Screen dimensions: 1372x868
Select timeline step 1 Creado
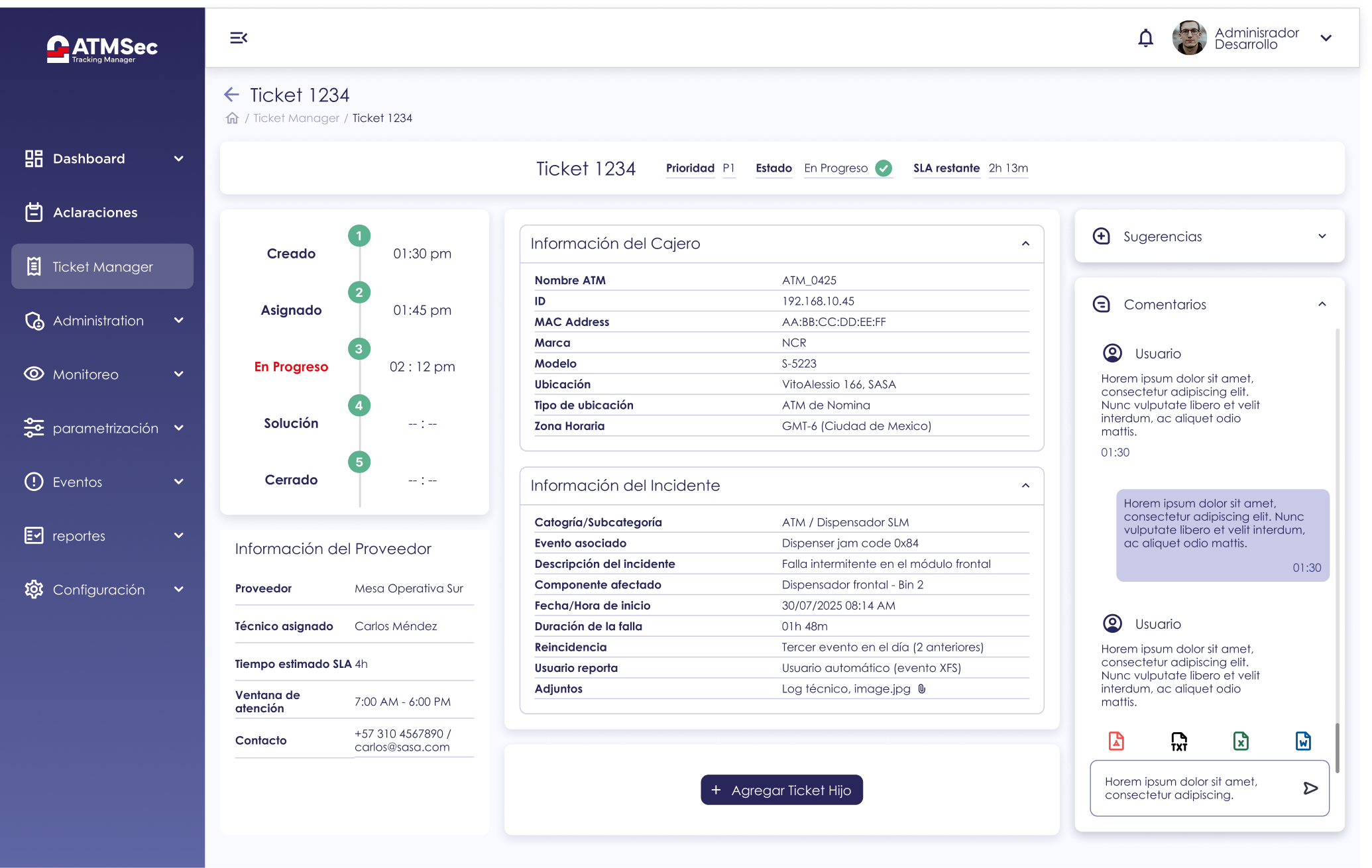(x=359, y=236)
